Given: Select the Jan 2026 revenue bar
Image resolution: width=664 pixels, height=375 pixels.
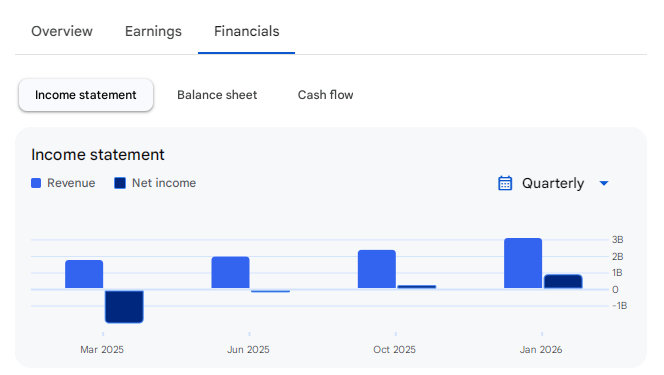Looking at the screenshot, I should [523, 263].
